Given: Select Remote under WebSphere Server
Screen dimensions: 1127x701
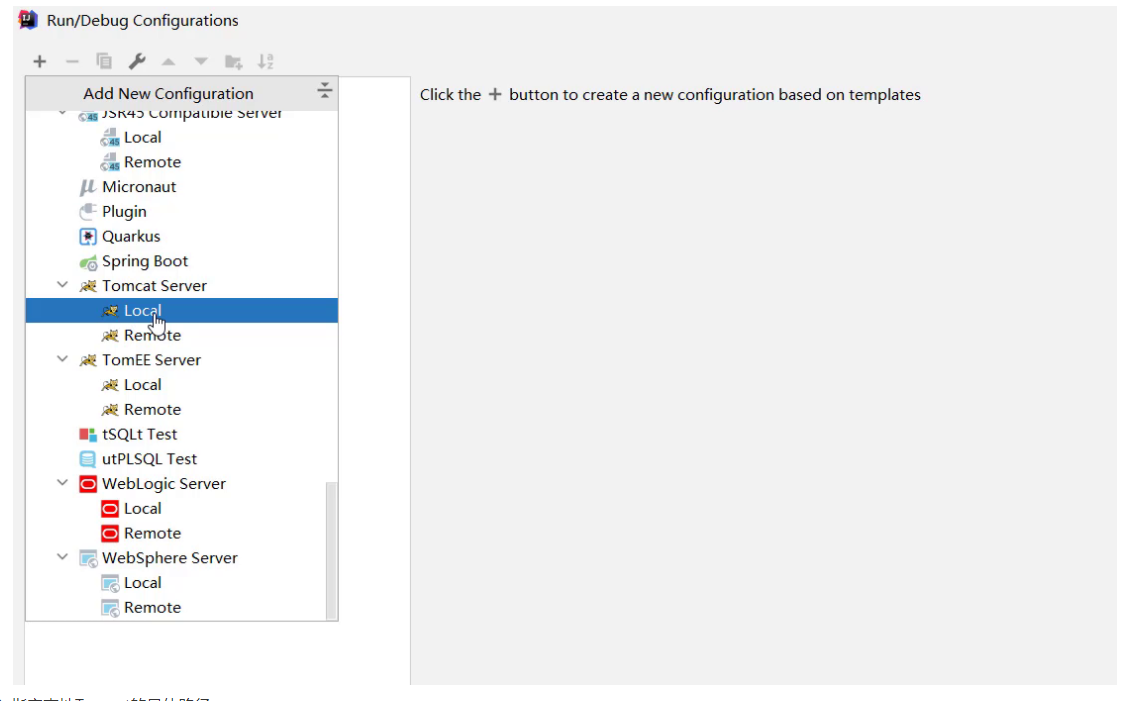Looking at the screenshot, I should 182,608.
